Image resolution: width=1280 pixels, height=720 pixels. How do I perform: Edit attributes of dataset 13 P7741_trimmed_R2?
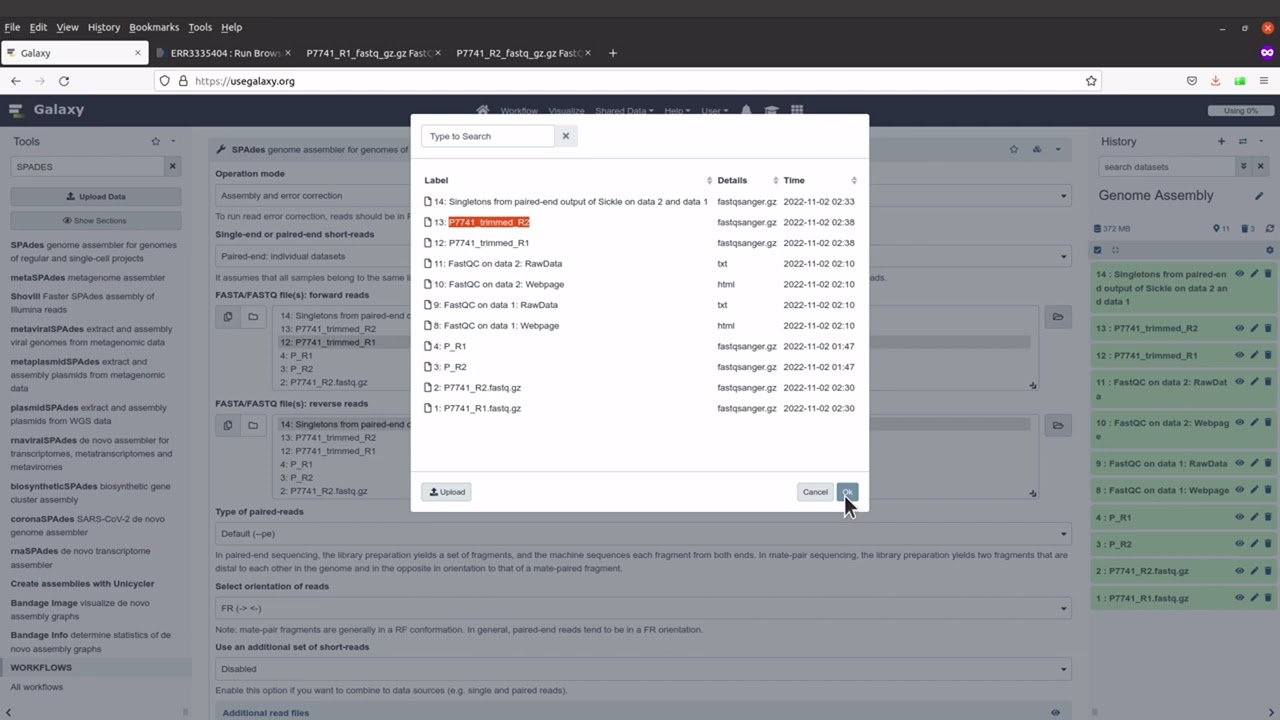coord(1254,328)
